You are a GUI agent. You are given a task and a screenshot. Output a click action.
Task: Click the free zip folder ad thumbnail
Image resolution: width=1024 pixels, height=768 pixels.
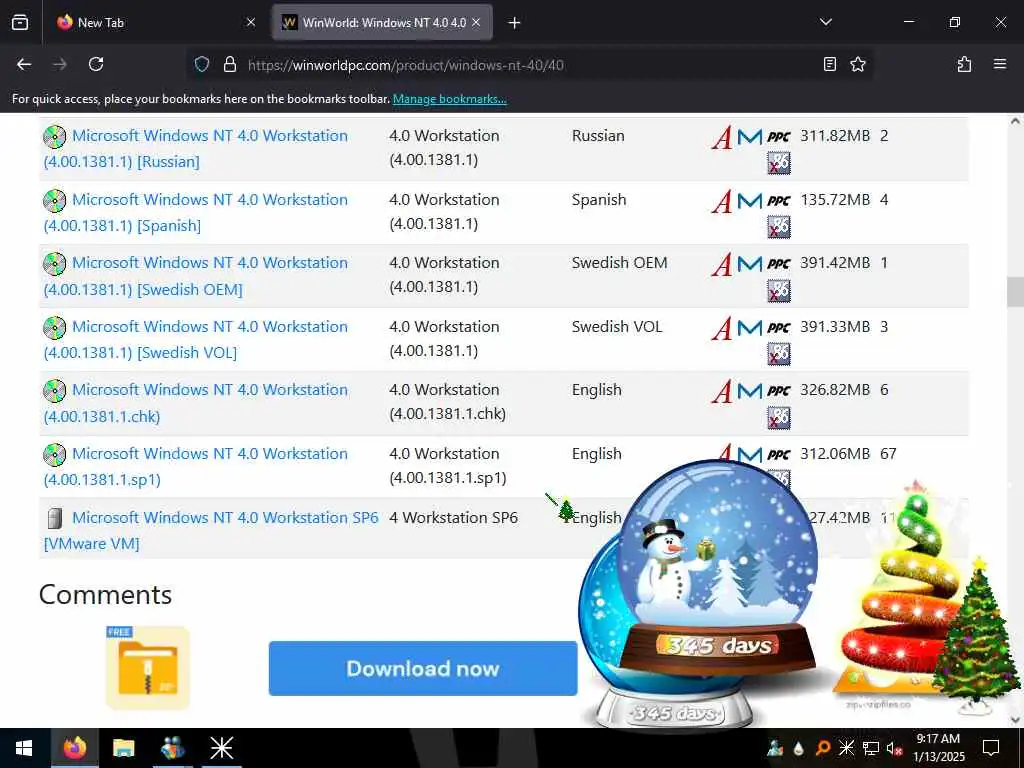(148, 667)
